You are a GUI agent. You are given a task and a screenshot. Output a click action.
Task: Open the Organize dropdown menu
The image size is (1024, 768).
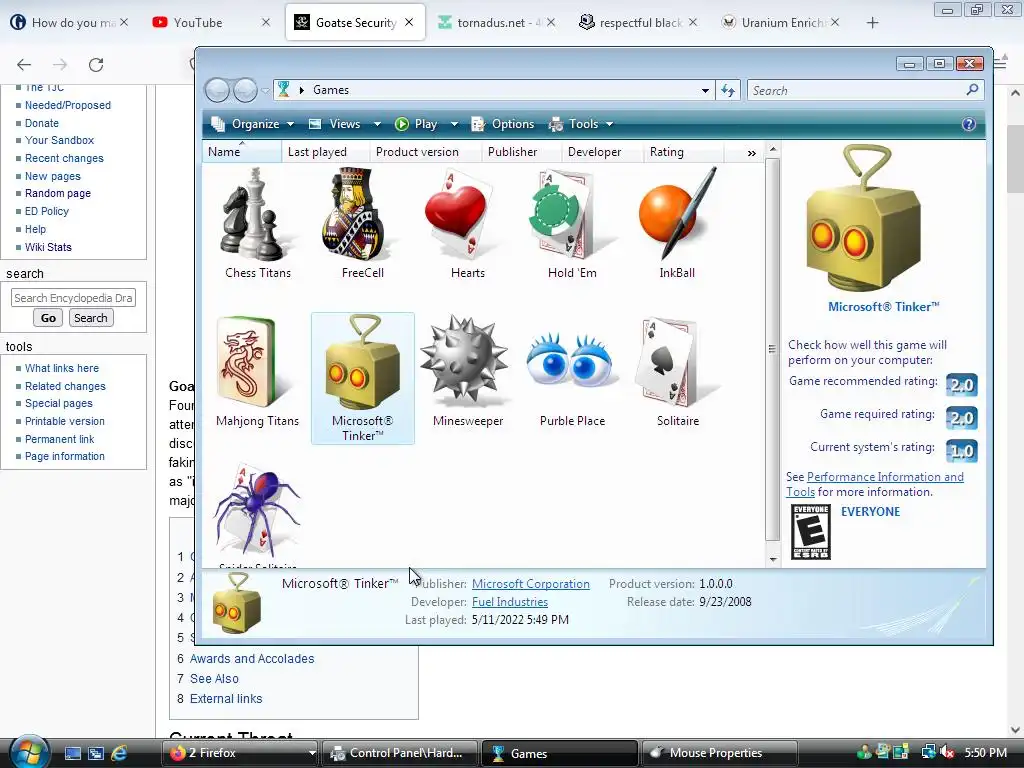pyautogui.click(x=252, y=124)
